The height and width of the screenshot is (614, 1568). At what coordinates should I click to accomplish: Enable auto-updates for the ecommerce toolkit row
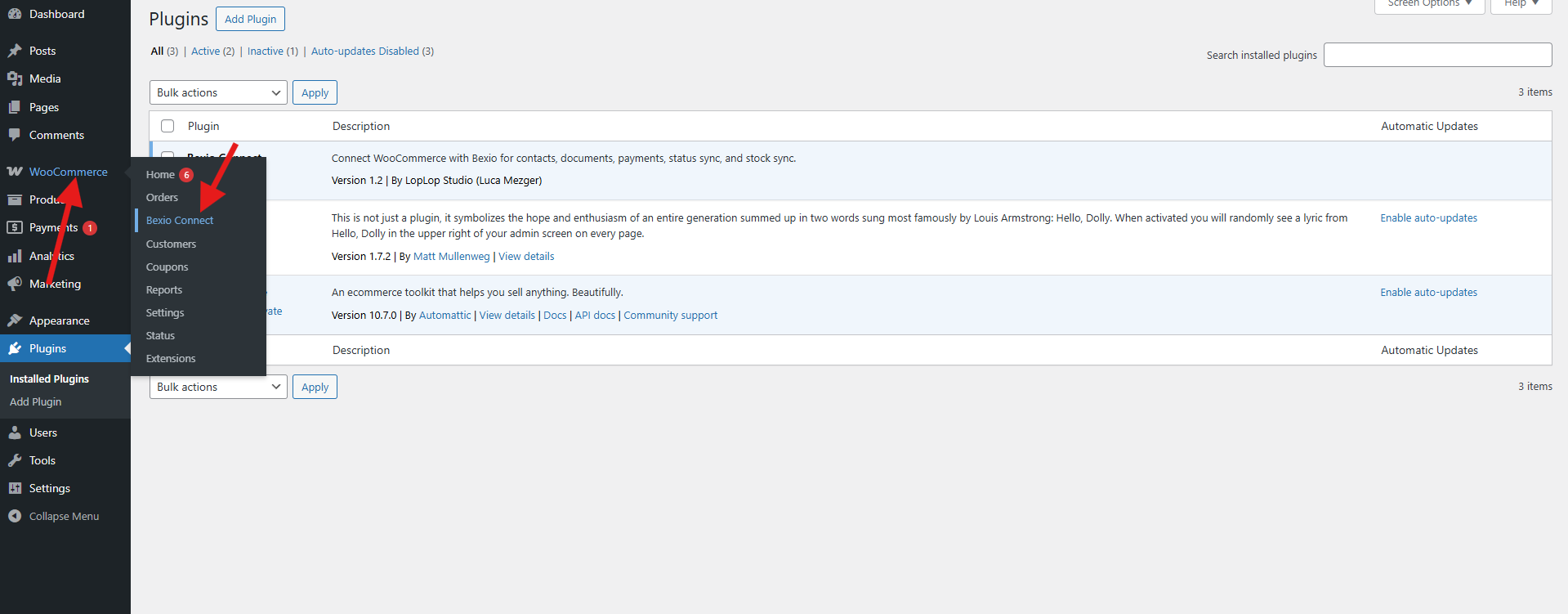1428,293
